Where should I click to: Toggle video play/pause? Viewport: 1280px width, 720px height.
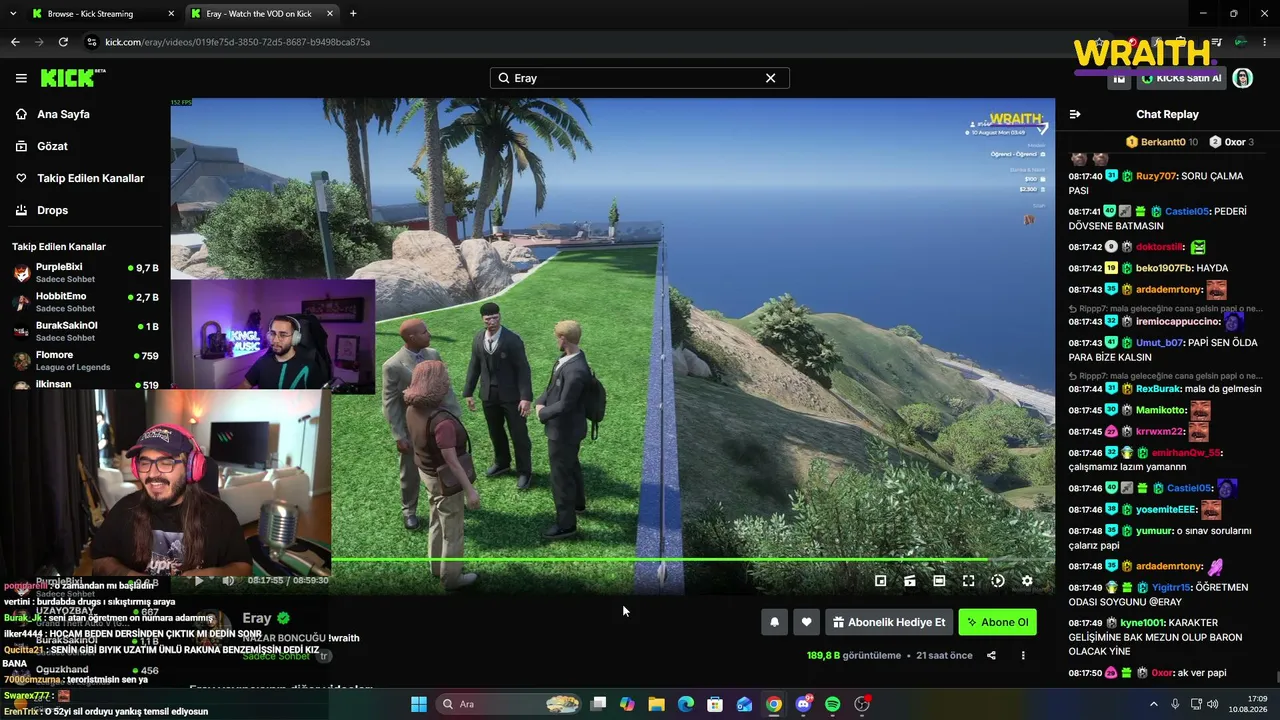199,580
